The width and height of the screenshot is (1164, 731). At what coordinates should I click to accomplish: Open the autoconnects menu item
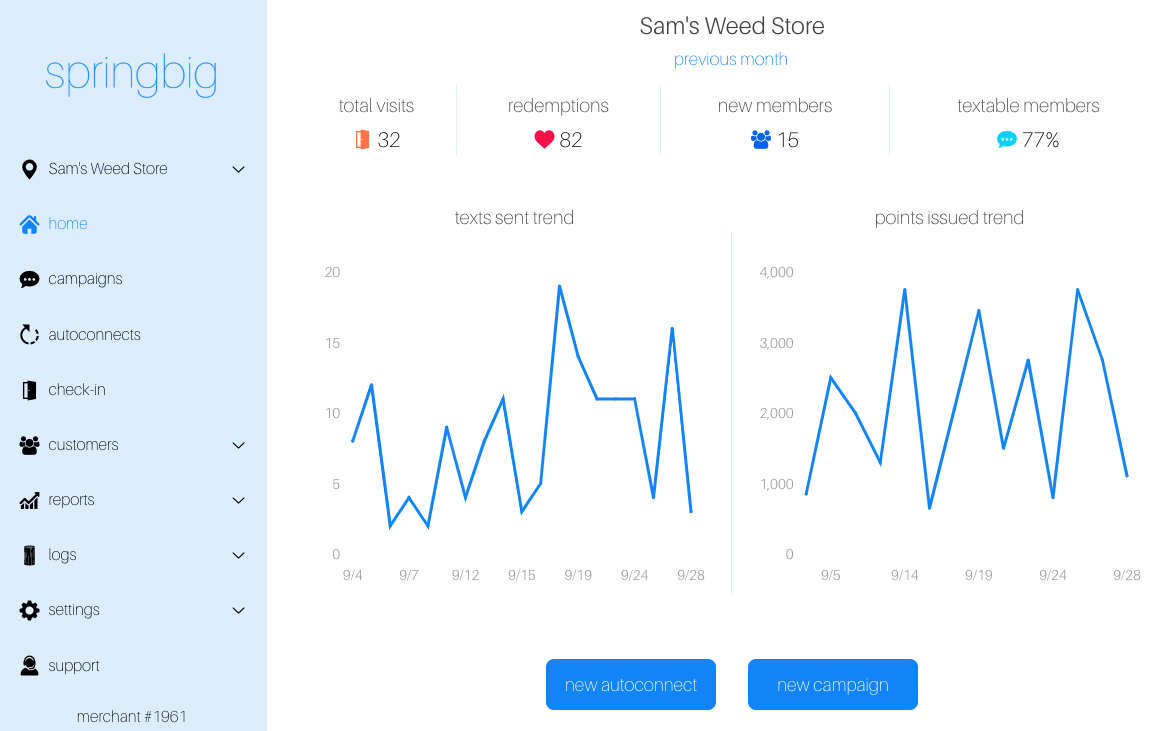[x=94, y=335]
